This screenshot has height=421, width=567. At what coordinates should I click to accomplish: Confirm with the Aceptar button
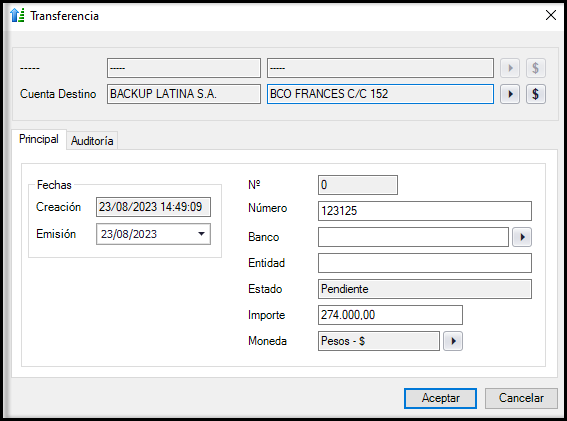point(440,398)
